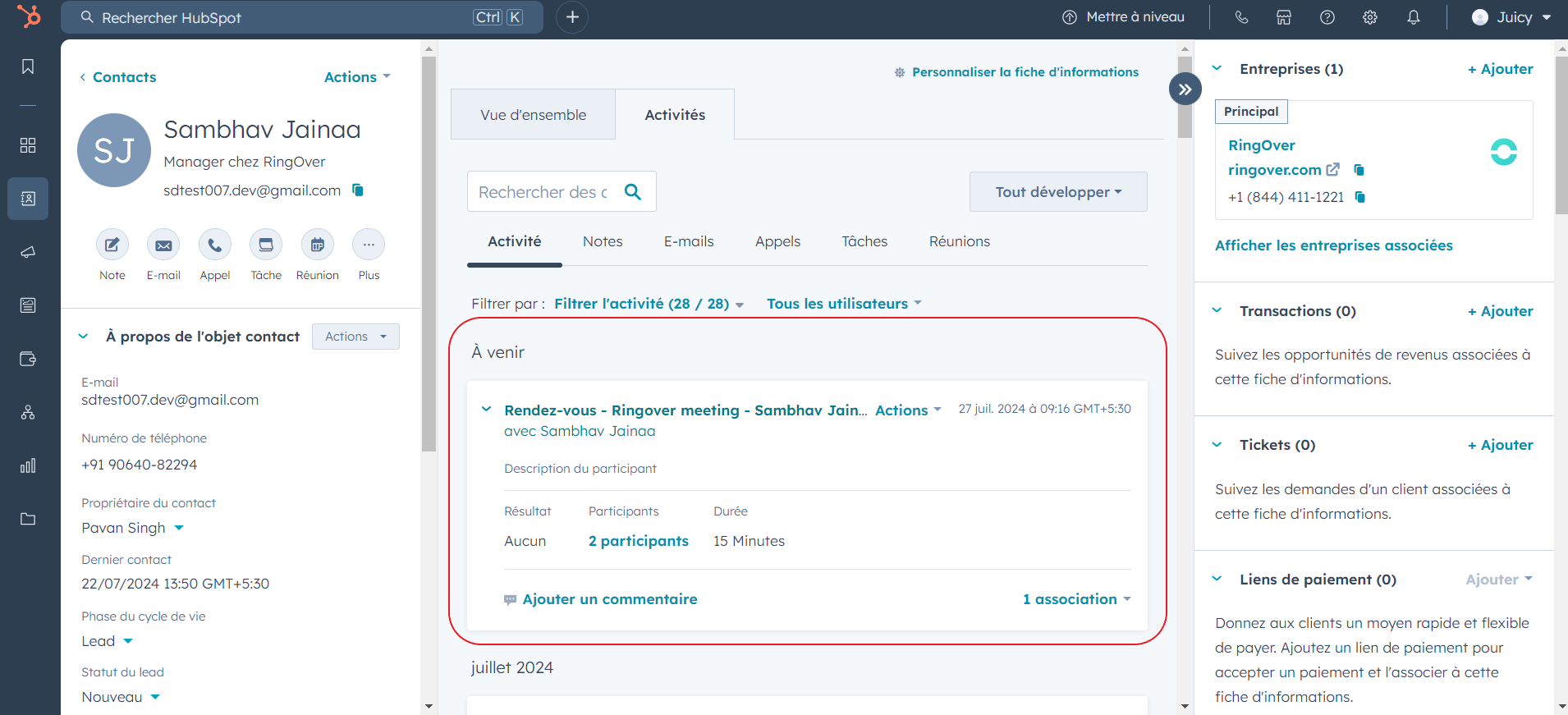
Task: Open the content icon in sidebar
Action: click(x=28, y=305)
